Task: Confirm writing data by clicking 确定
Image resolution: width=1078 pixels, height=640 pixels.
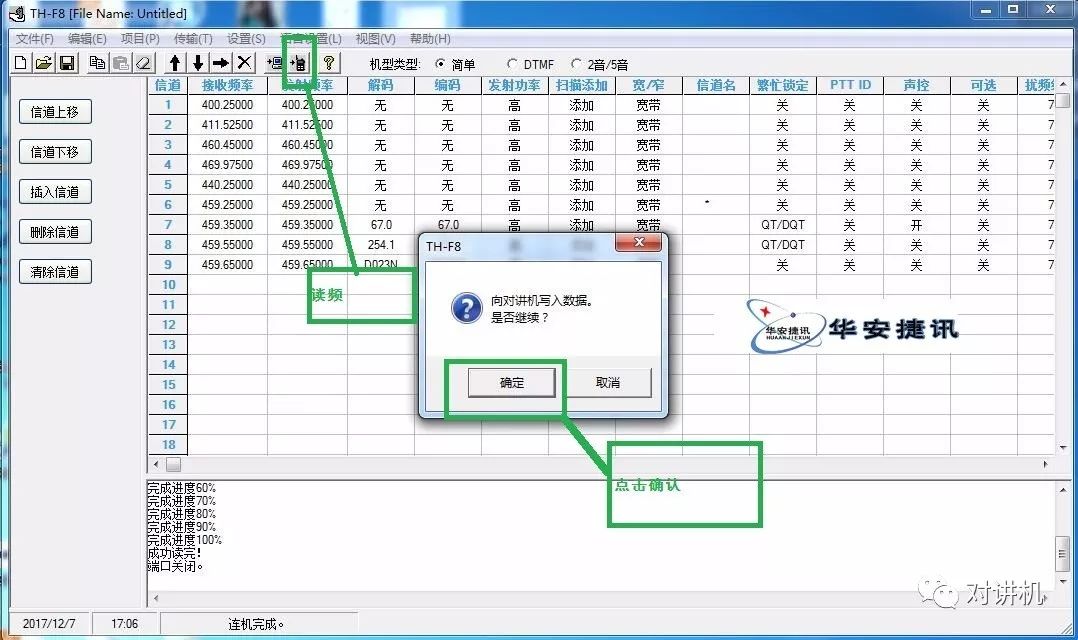Action: pos(511,382)
